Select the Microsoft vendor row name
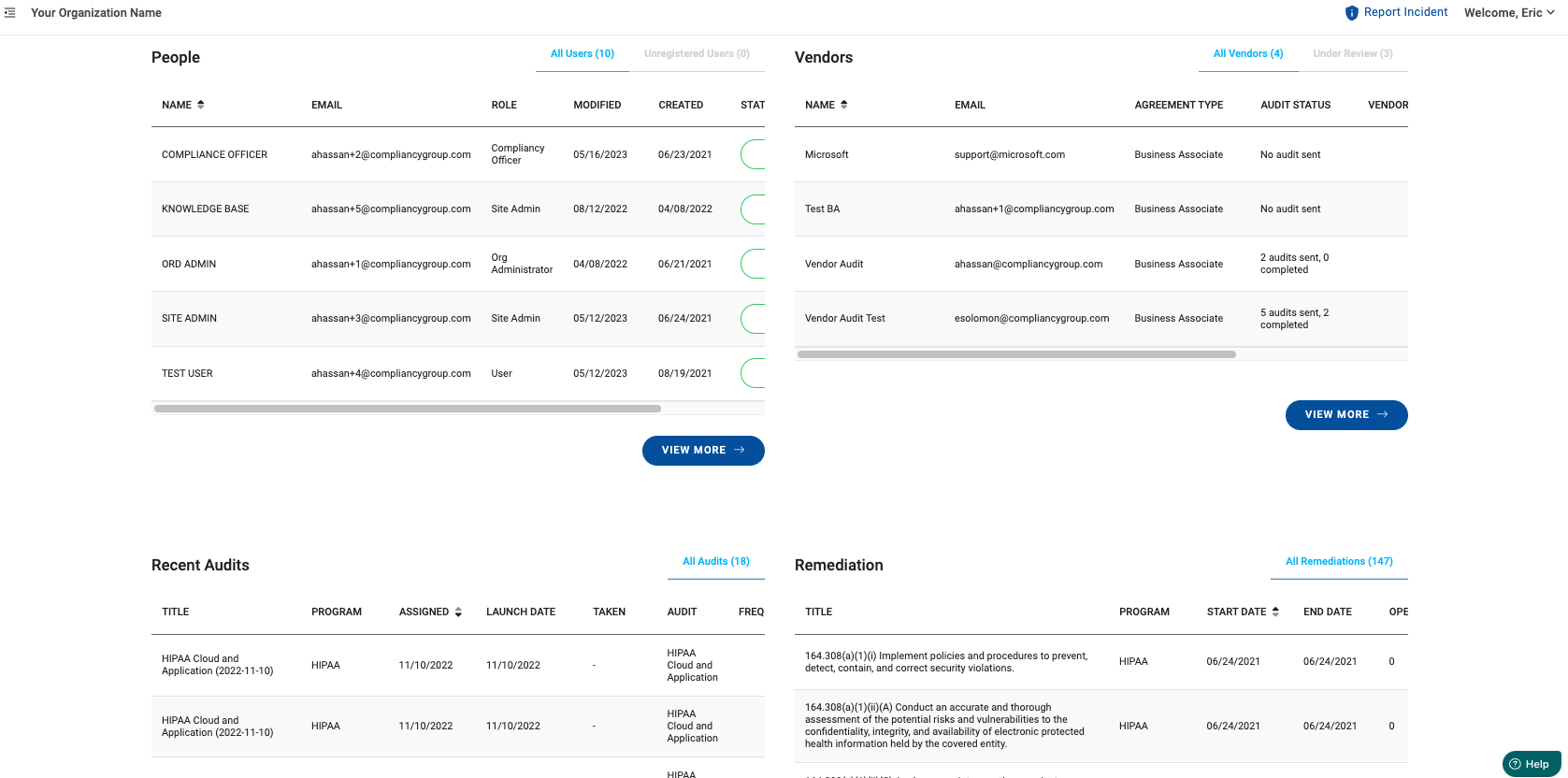 (827, 154)
